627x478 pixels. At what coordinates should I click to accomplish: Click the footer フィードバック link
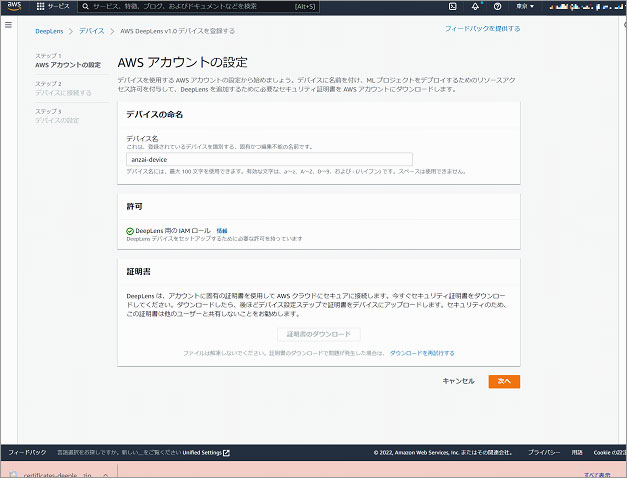27,452
